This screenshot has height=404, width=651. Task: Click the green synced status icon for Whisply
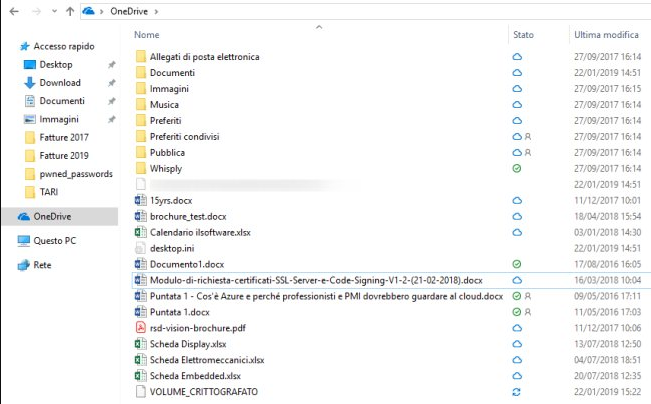[x=517, y=169]
